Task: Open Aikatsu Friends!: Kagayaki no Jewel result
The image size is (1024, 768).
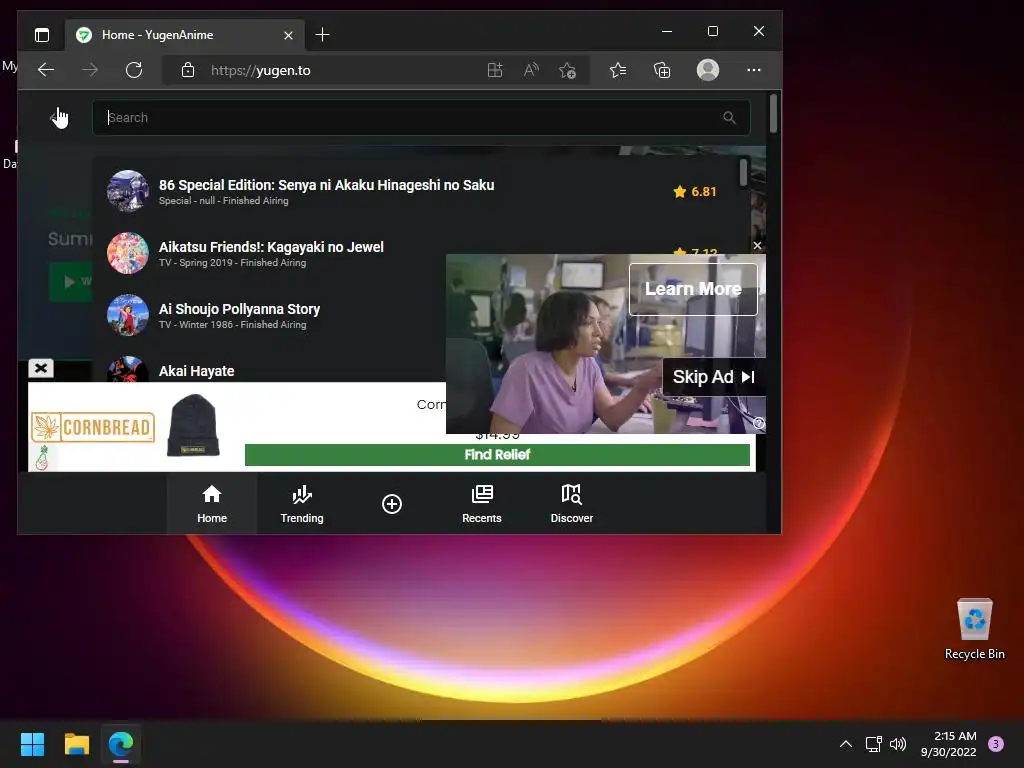Action: point(271,253)
